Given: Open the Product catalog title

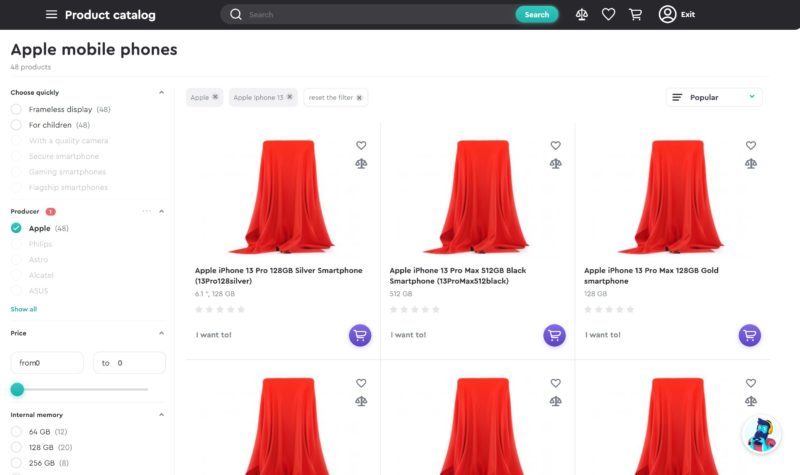Looking at the screenshot, I should pyautogui.click(x=110, y=15).
